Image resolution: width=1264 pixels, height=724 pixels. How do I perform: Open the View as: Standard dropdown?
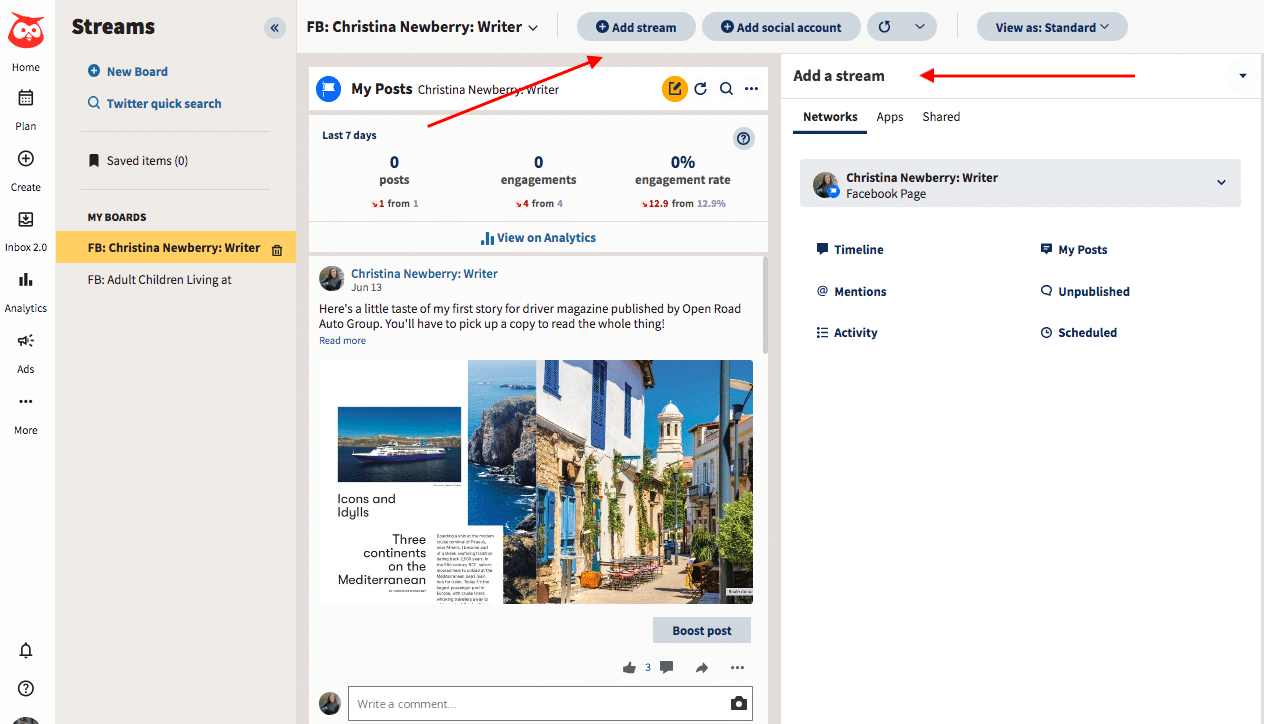point(1052,27)
